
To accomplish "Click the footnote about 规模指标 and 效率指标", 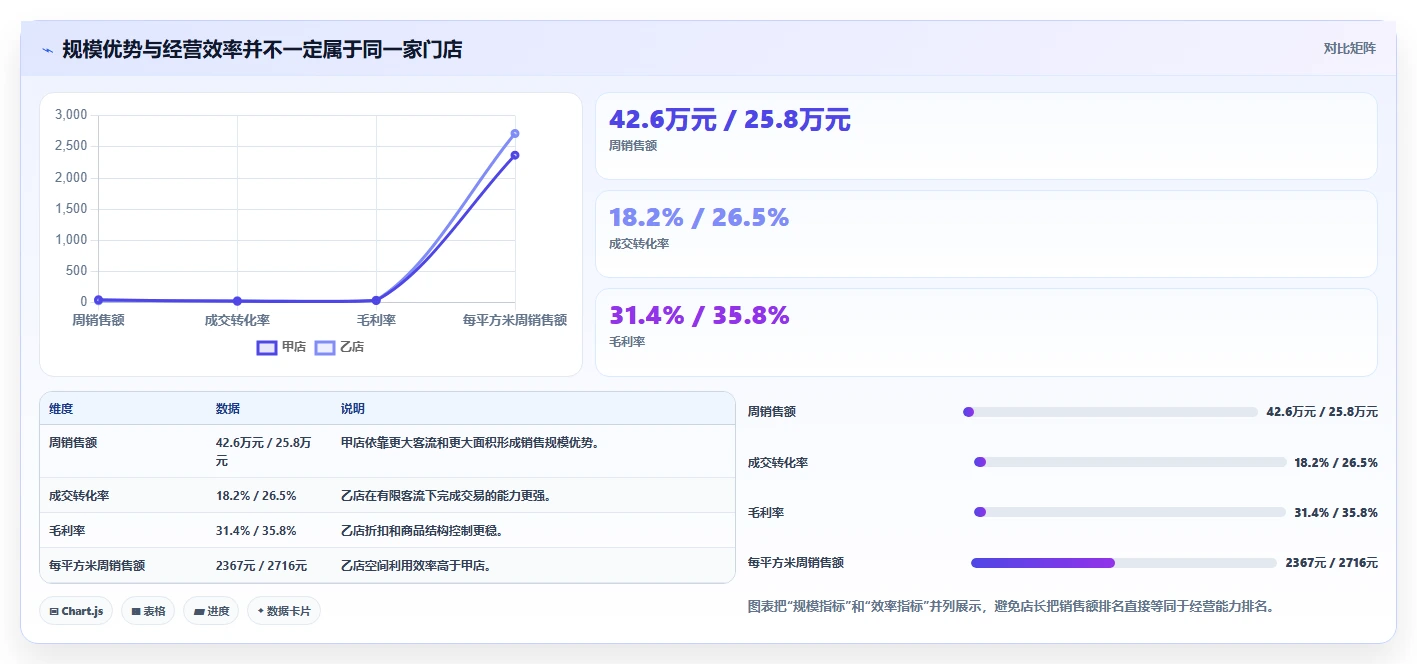I will pos(1011,606).
